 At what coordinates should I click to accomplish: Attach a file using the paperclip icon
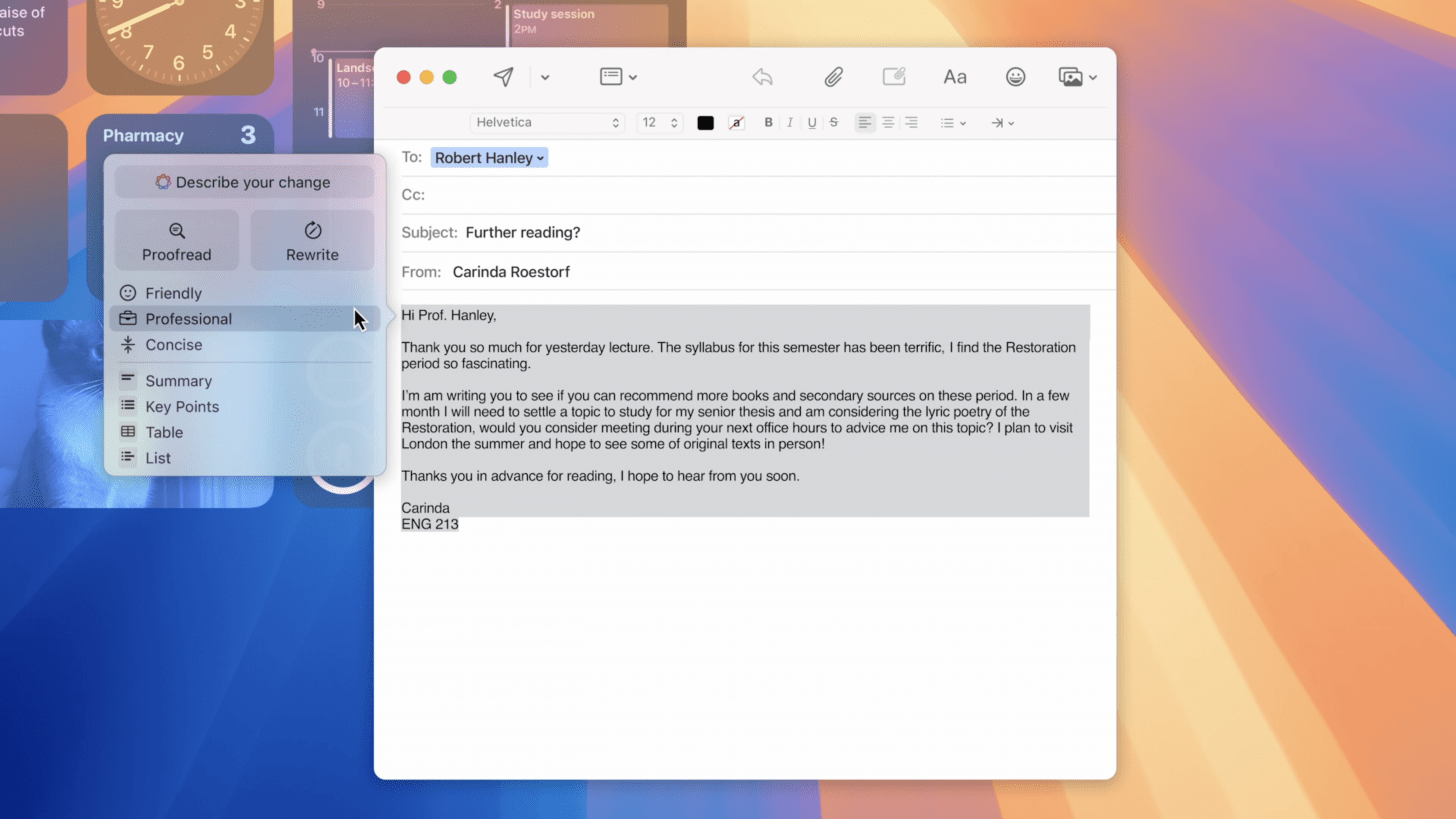pyautogui.click(x=833, y=77)
